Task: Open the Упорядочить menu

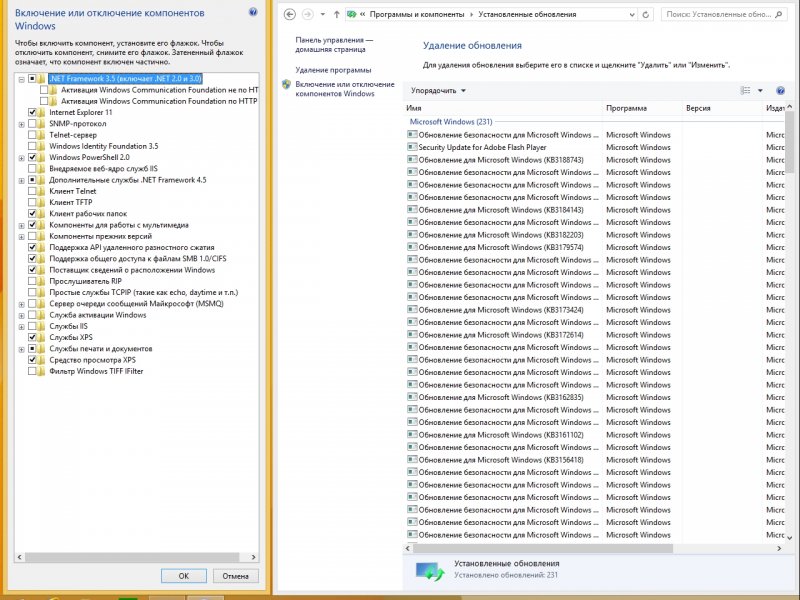Action: point(438,90)
